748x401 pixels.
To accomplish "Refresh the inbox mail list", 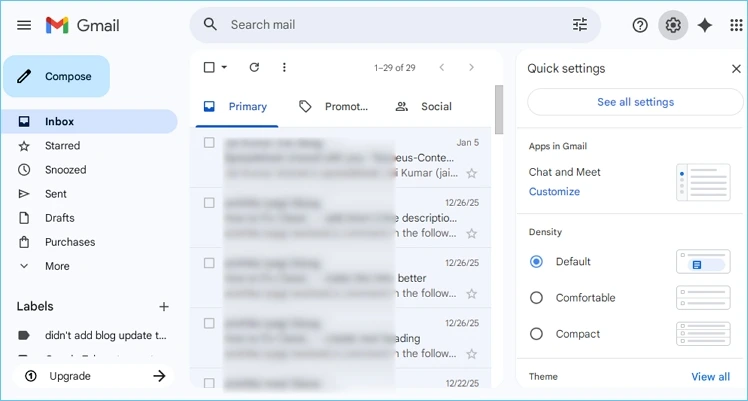I will 254,67.
